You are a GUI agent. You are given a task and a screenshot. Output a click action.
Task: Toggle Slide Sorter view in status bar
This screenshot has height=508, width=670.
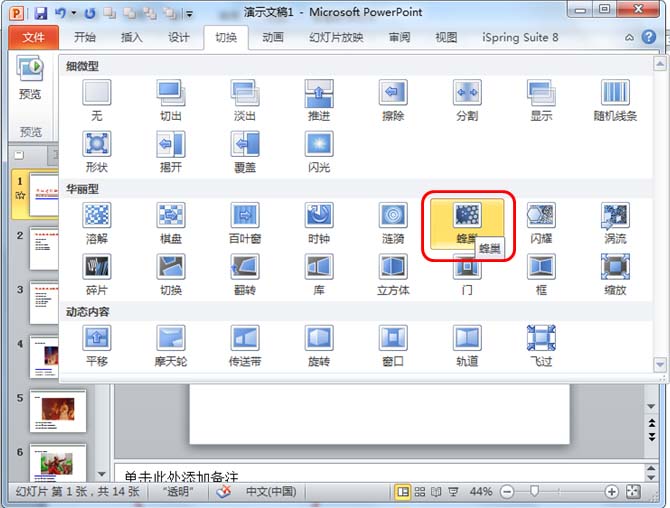pyautogui.click(x=420, y=492)
